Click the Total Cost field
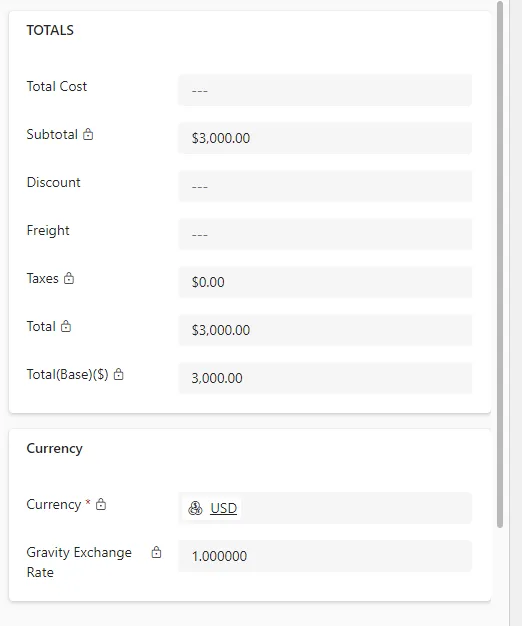Screen dimensions: 522x626 [325, 90]
